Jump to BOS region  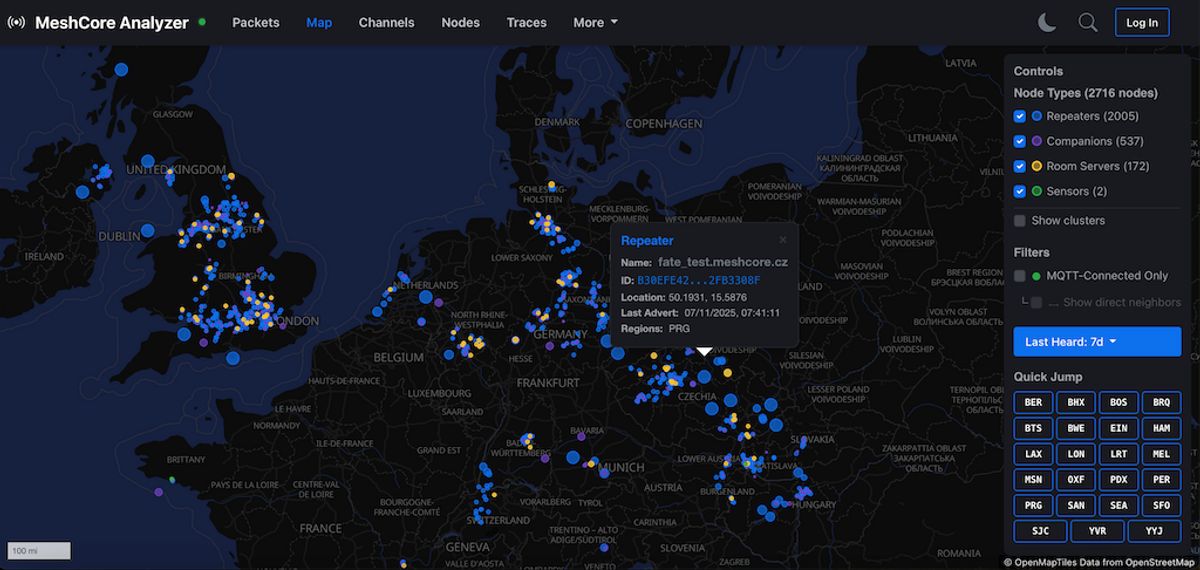tap(1118, 403)
